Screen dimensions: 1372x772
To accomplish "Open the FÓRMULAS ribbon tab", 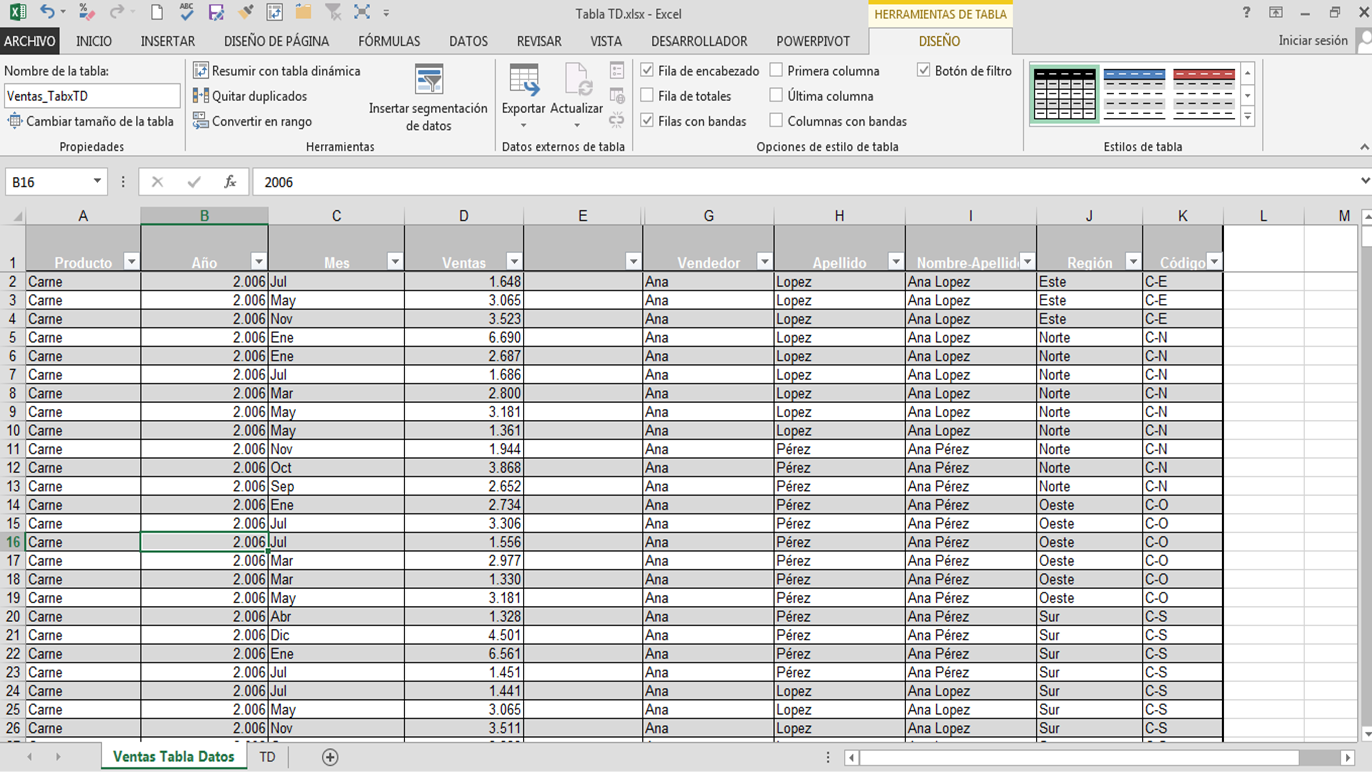I will coord(389,41).
